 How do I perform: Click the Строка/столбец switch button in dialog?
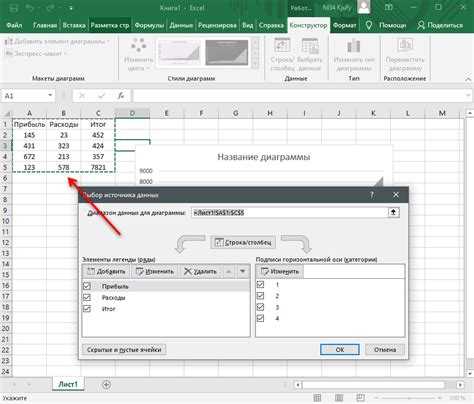(243, 242)
